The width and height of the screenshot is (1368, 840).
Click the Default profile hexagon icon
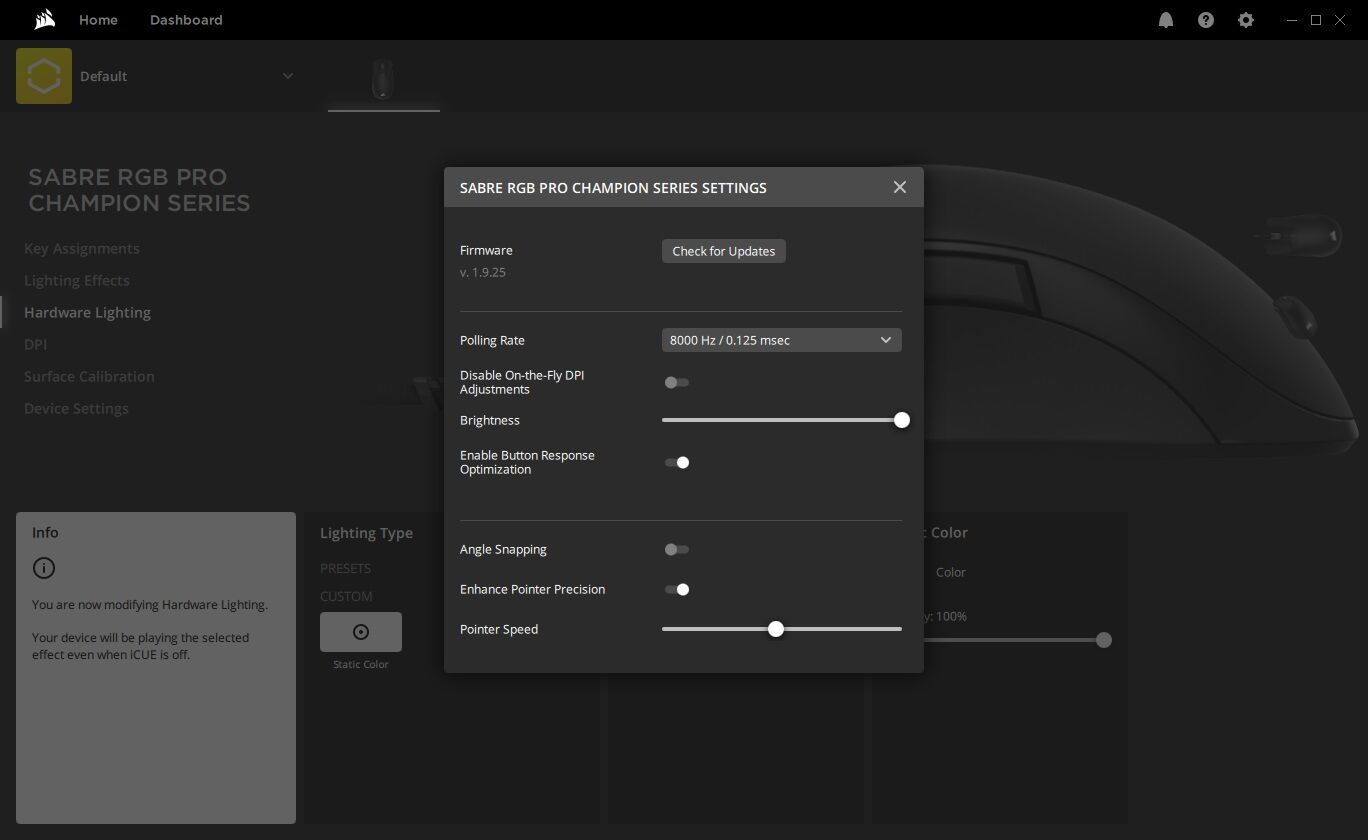[x=44, y=76]
